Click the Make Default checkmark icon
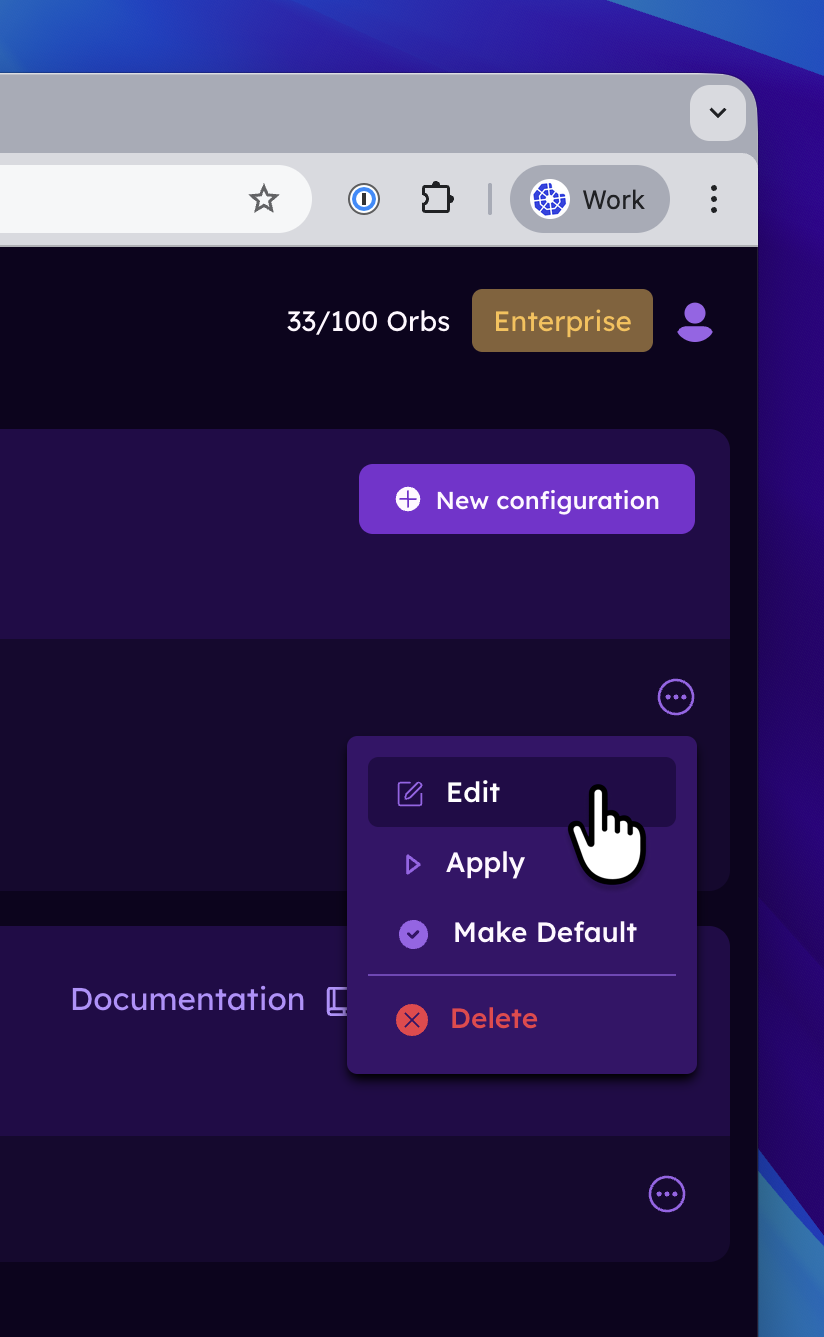The height and width of the screenshot is (1337, 824). pyautogui.click(x=413, y=934)
